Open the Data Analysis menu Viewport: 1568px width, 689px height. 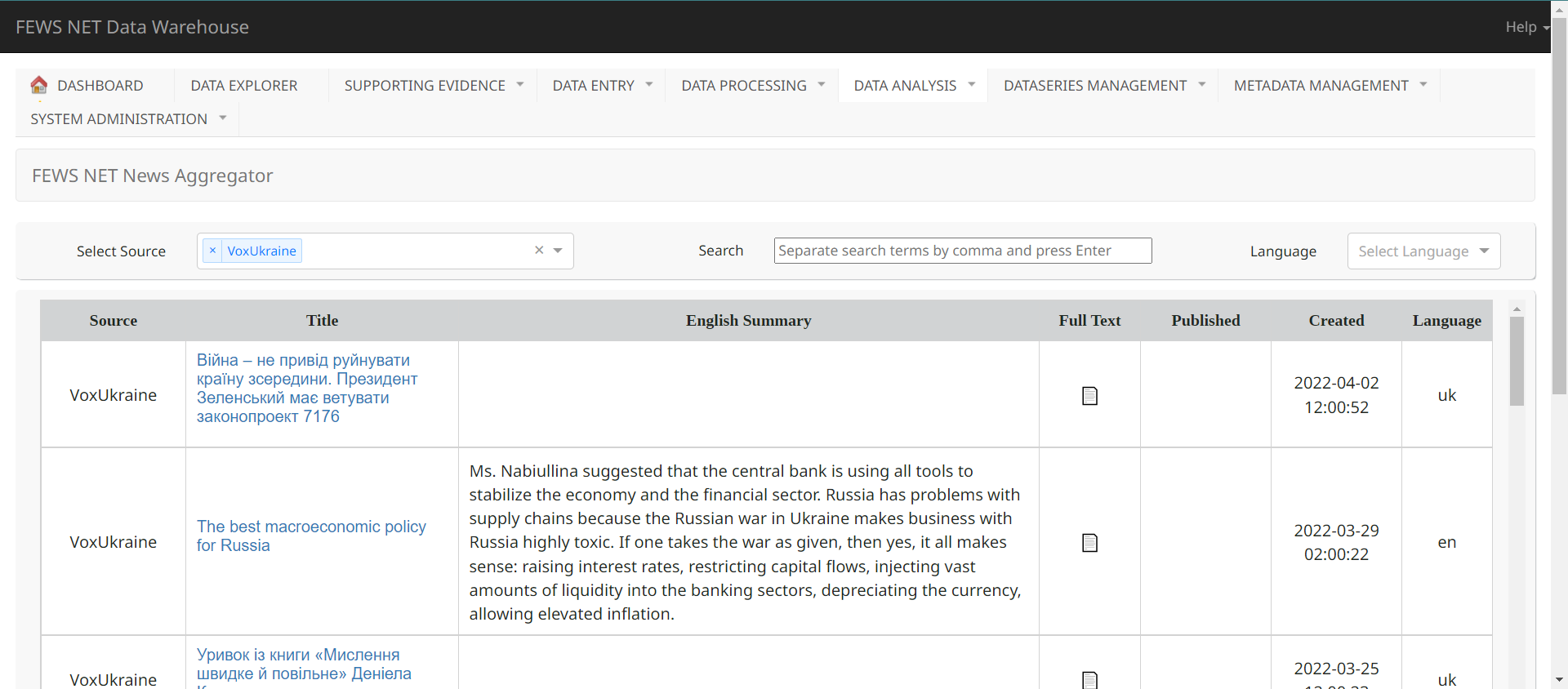(914, 86)
